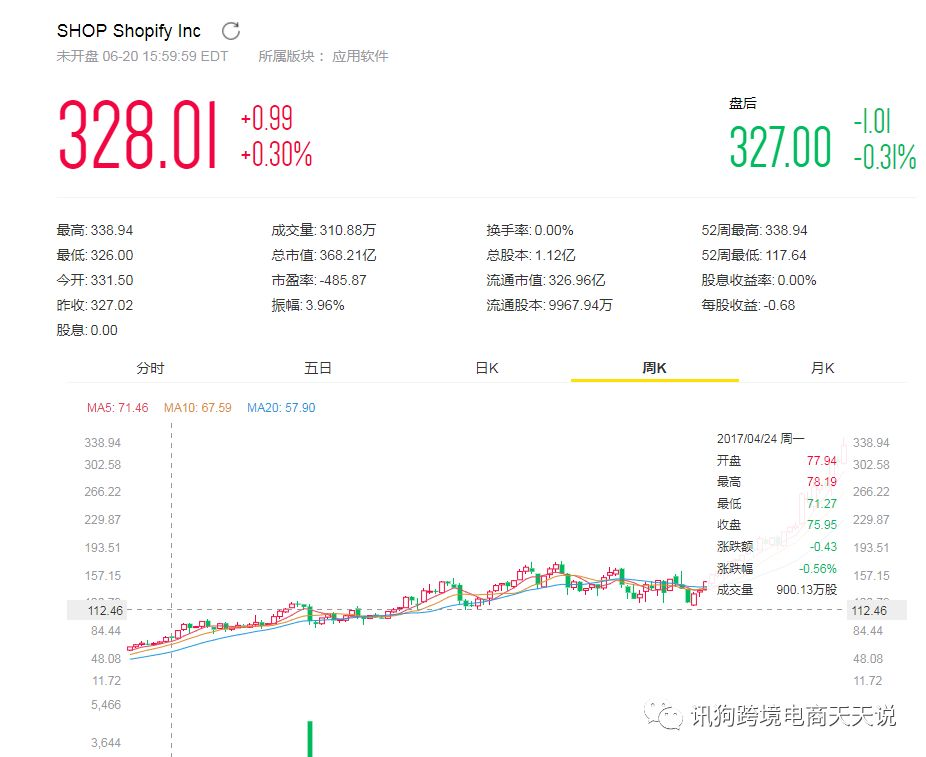926x757 pixels.
Task: Switch to the 分时 chart tab
Action: point(151,368)
